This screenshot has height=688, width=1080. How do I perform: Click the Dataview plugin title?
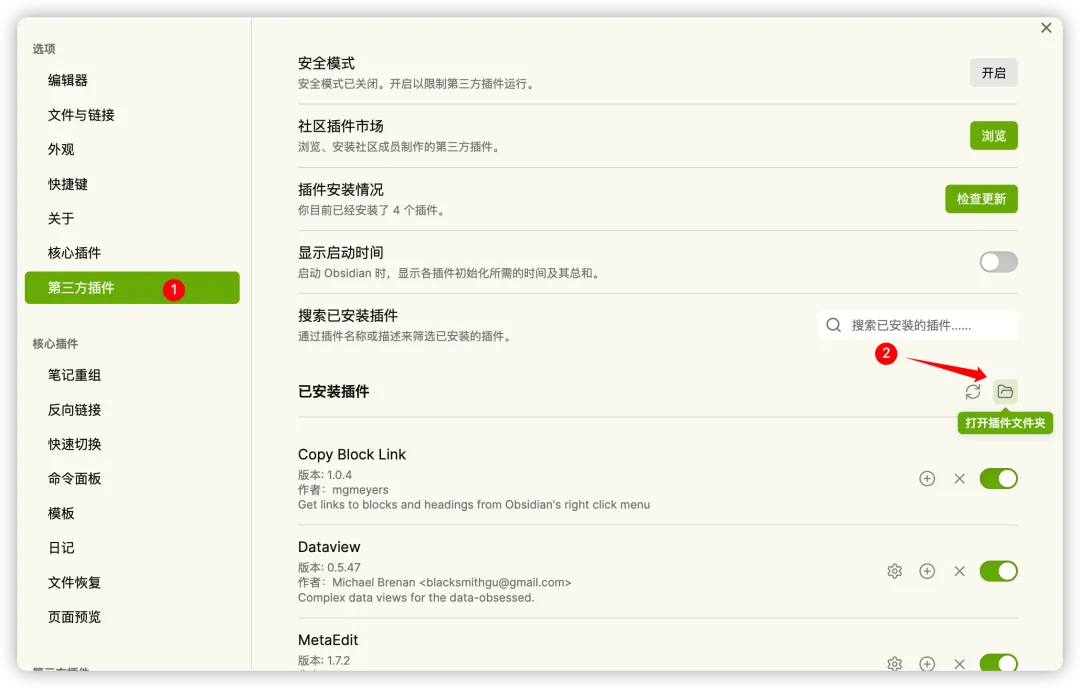pyautogui.click(x=329, y=547)
